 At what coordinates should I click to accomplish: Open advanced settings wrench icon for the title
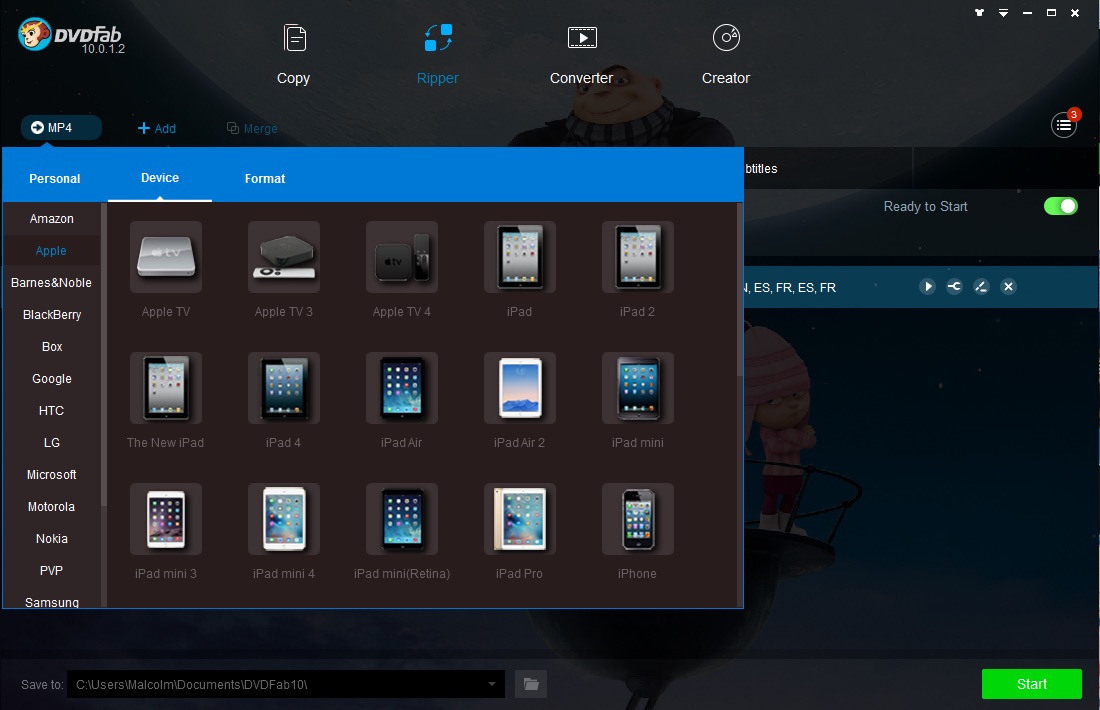[954, 286]
